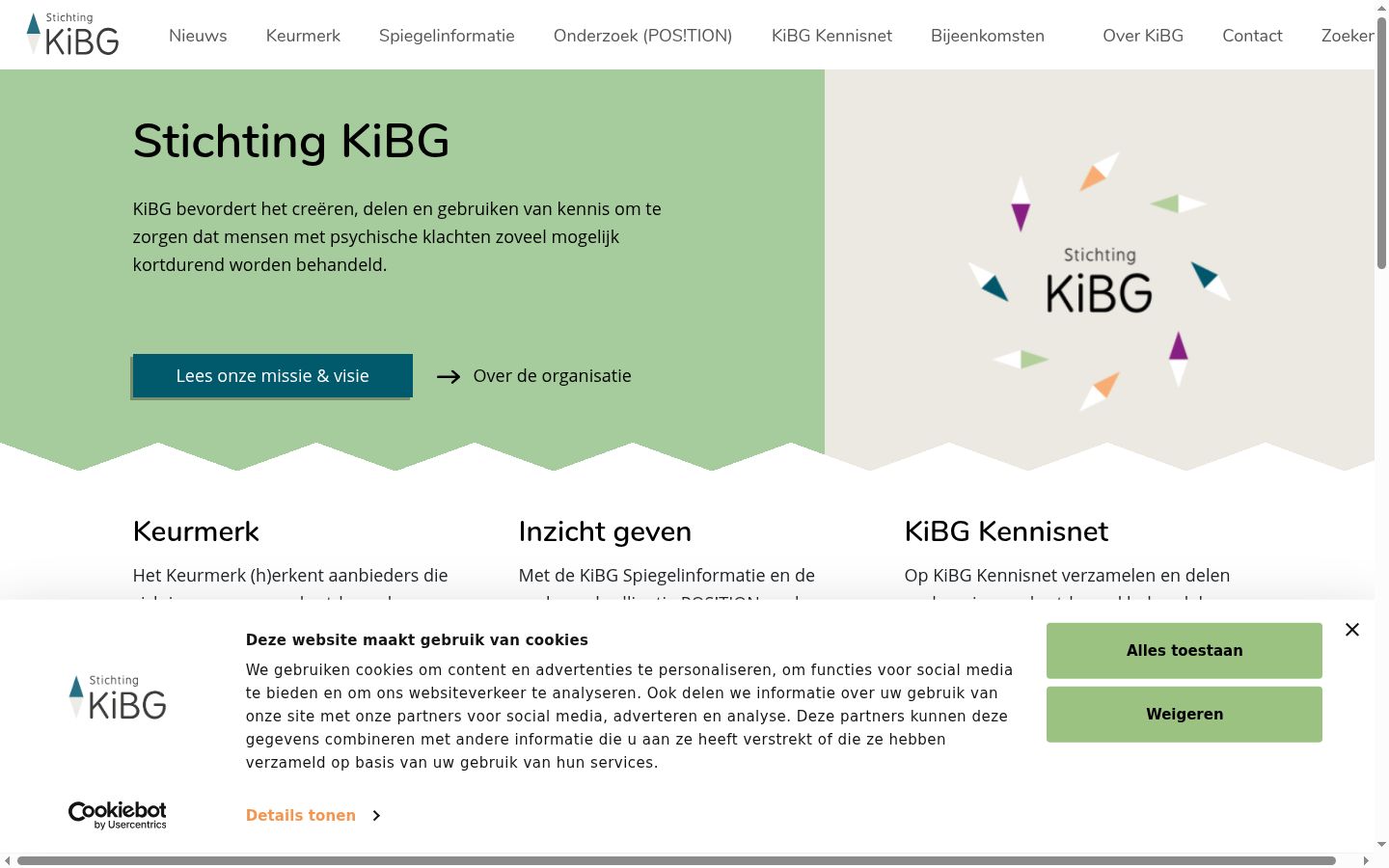Click the Cookiebot by Usercentrics logo
1389x868 pixels.
click(x=118, y=815)
